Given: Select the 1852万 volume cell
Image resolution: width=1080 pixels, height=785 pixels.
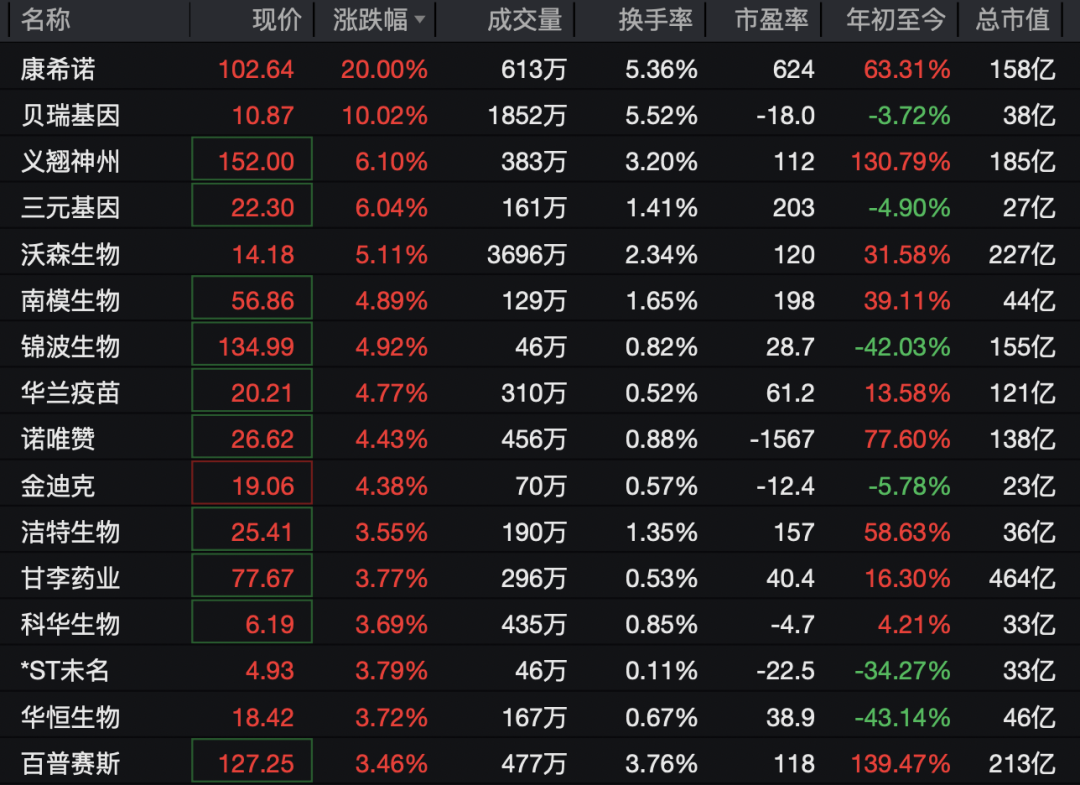Looking at the screenshot, I should click(527, 115).
